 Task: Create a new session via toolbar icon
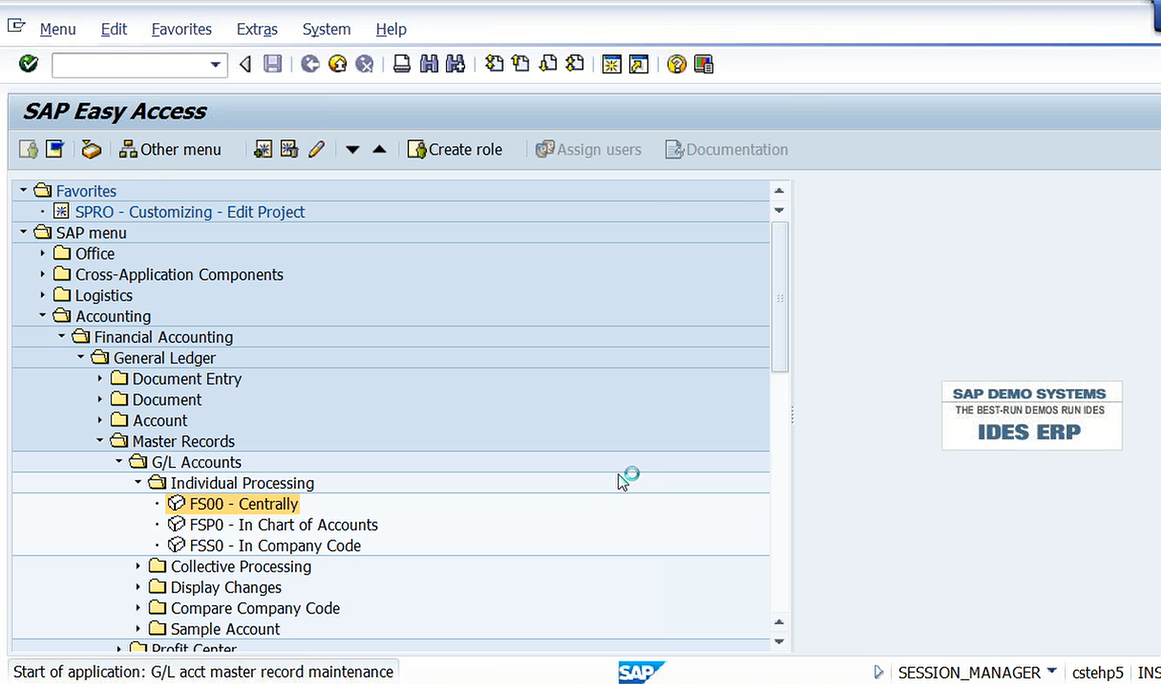click(612, 64)
